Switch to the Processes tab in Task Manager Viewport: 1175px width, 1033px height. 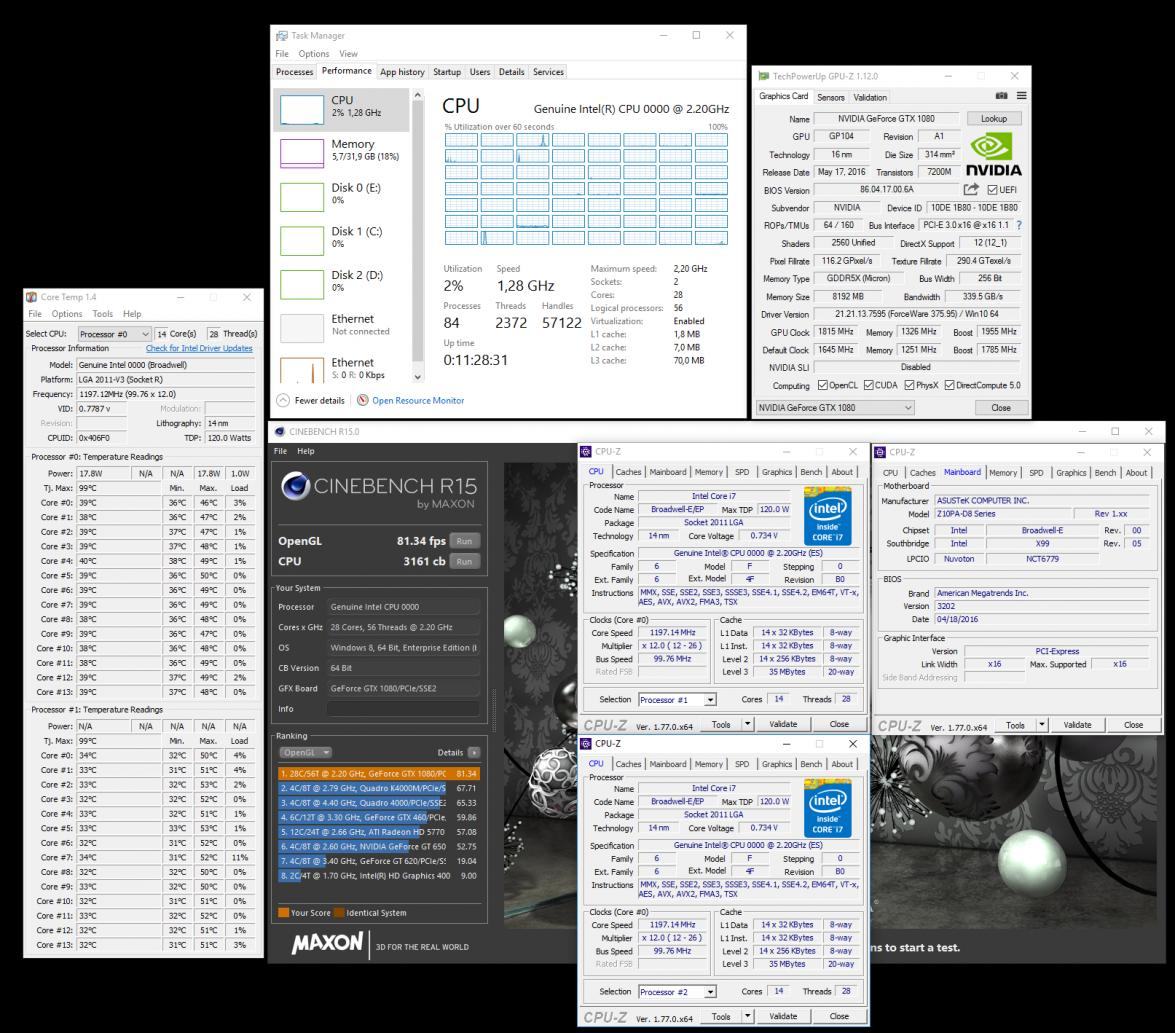(294, 72)
